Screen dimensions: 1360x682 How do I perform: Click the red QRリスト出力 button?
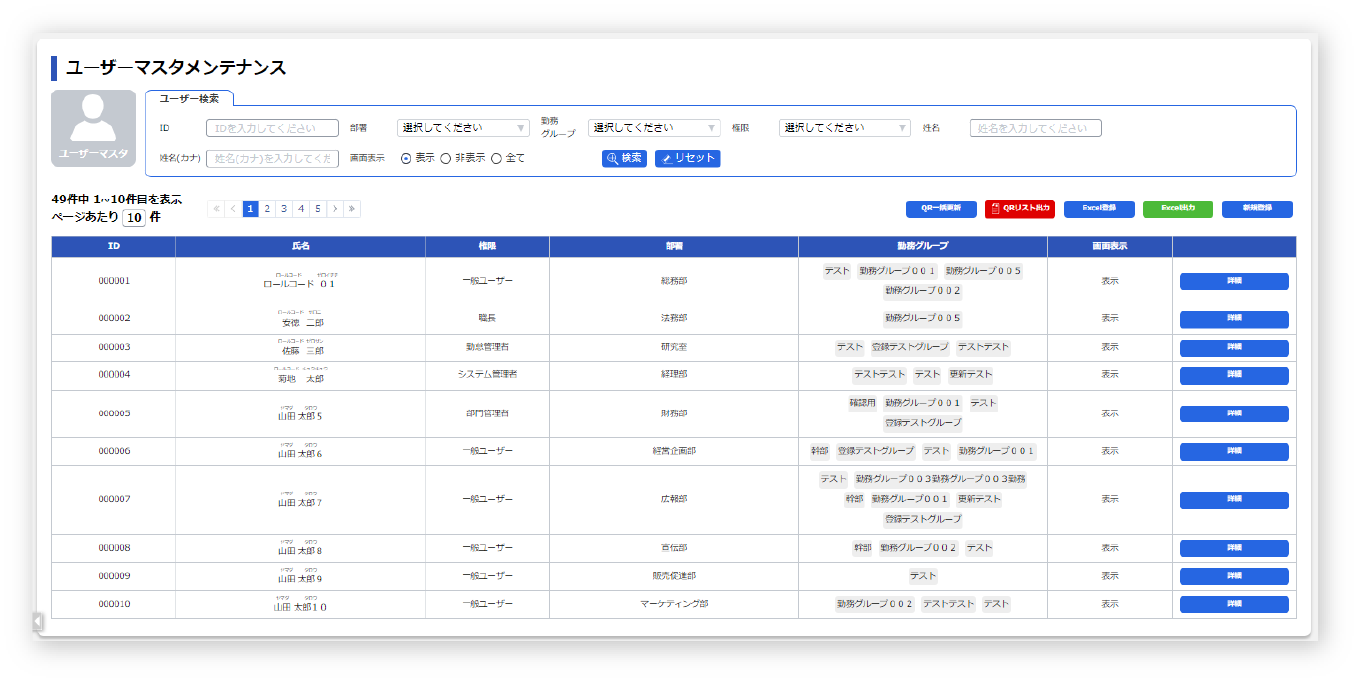(x=1019, y=209)
